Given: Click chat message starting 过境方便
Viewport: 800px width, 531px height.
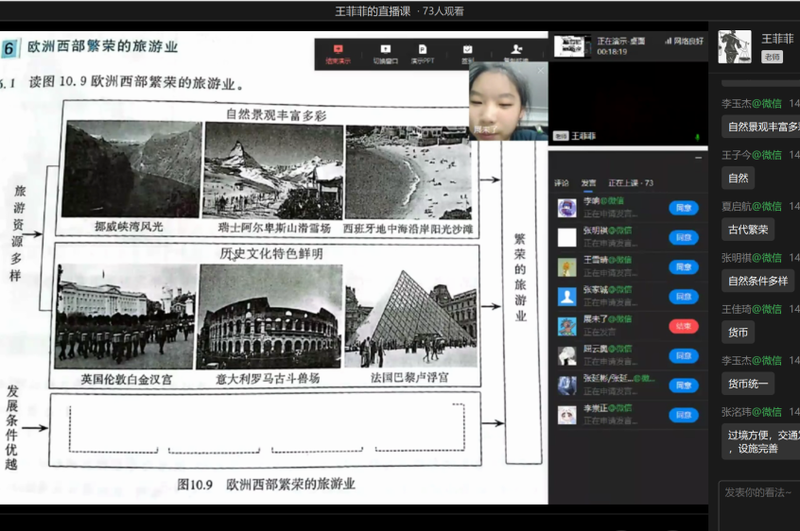Looking at the screenshot, I should [x=761, y=442].
